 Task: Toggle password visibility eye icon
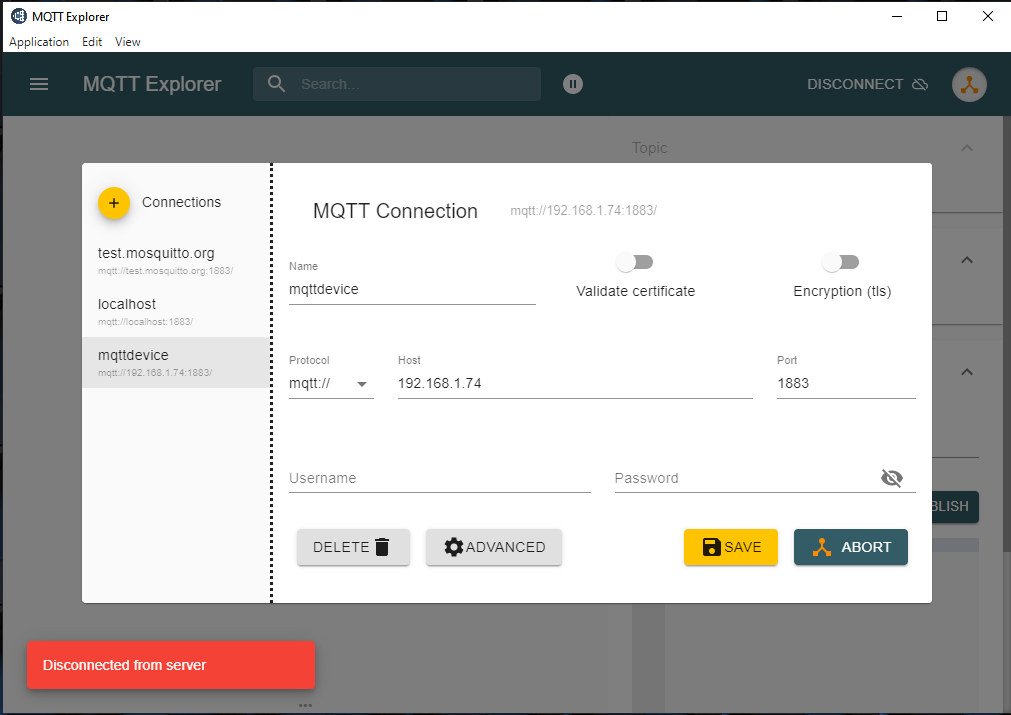click(x=892, y=478)
